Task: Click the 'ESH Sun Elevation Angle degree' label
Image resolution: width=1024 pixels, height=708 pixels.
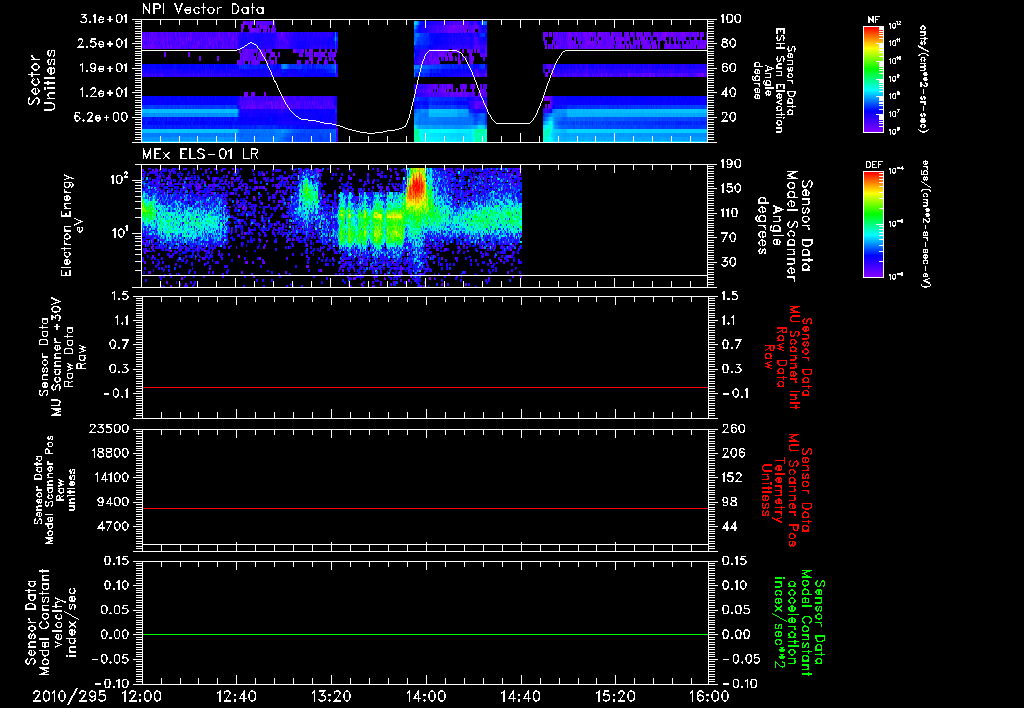Action: pyautogui.click(x=774, y=80)
